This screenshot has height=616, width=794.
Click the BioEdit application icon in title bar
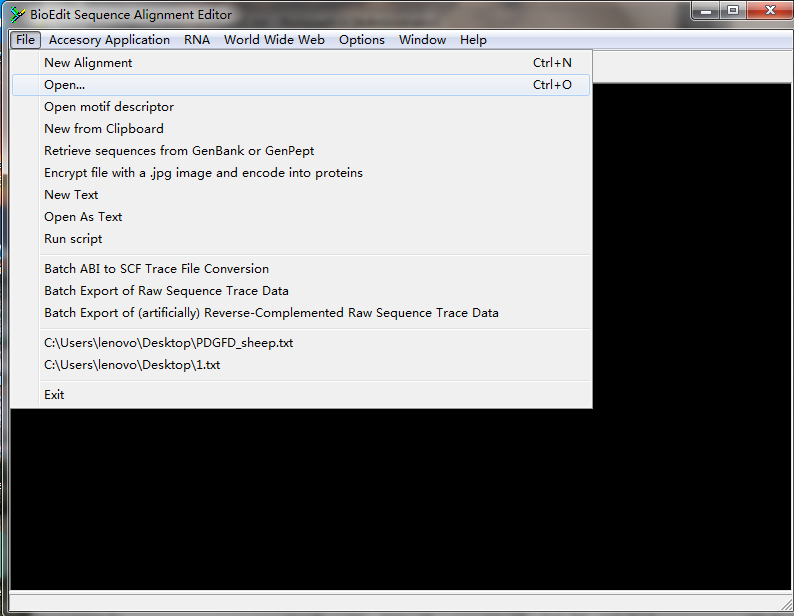pos(17,15)
